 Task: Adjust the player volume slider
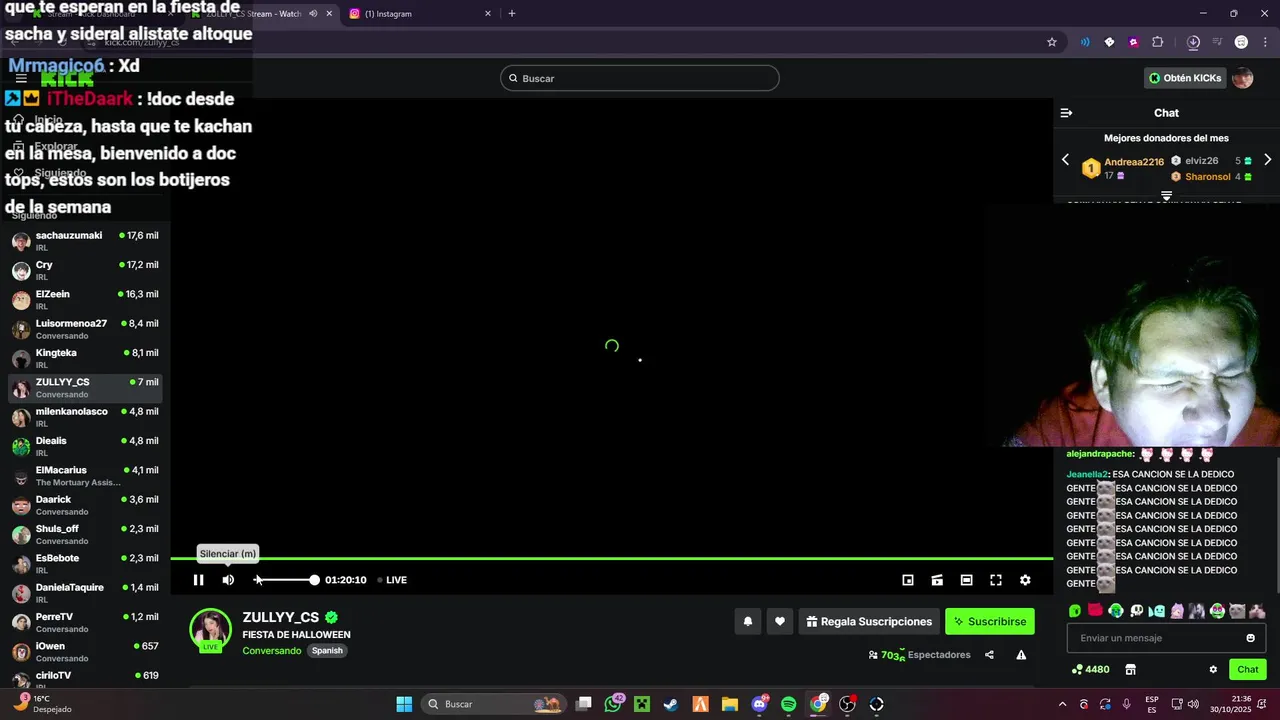(x=286, y=580)
